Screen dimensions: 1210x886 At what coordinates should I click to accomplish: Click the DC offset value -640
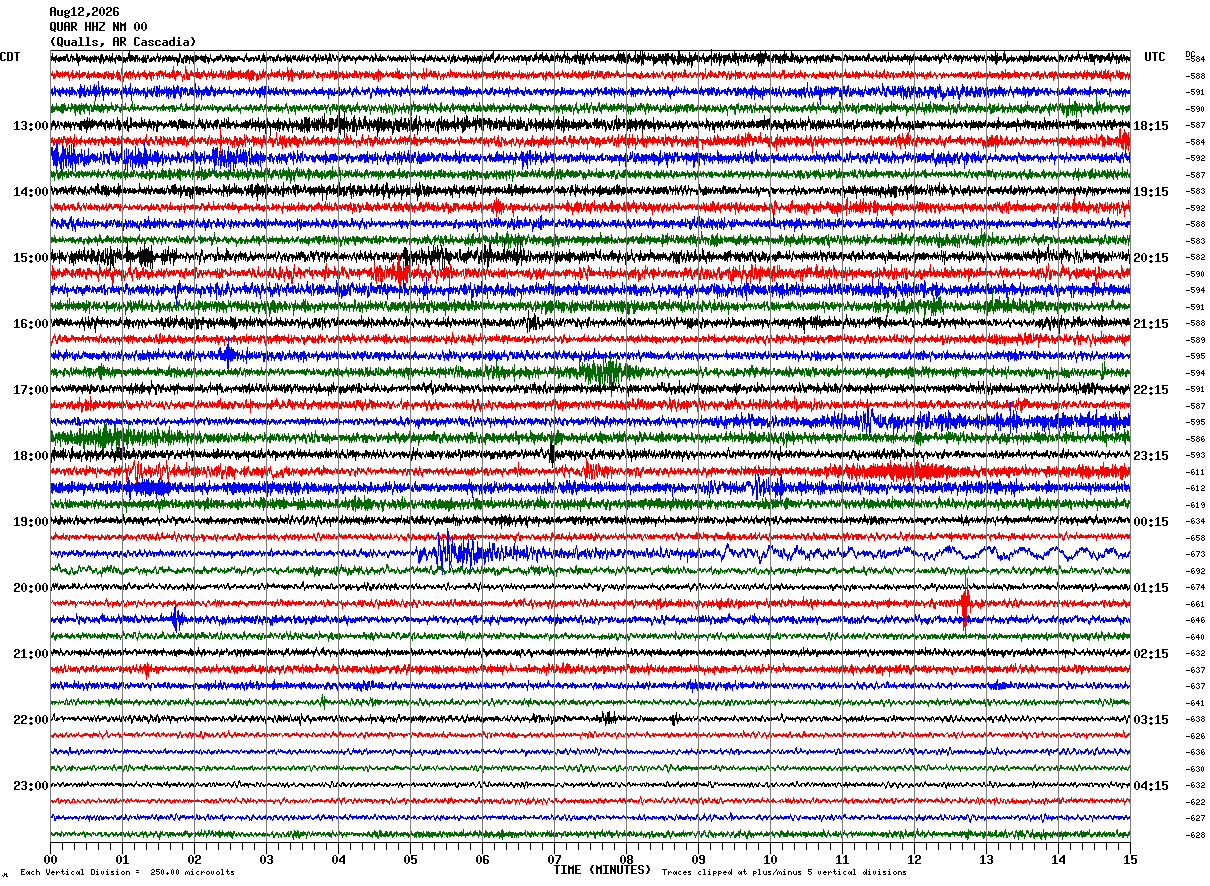pos(1195,637)
